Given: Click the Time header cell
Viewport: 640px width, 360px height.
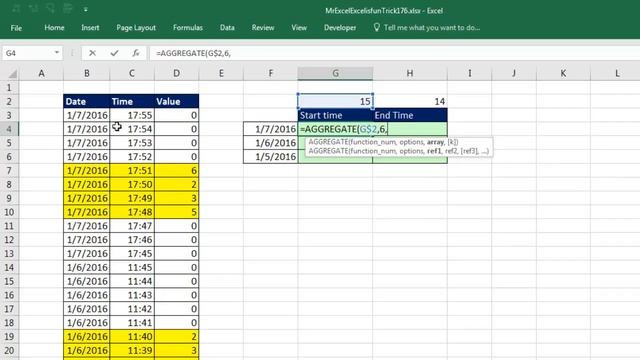Looking at the screenshot, I should pos(132,101).
